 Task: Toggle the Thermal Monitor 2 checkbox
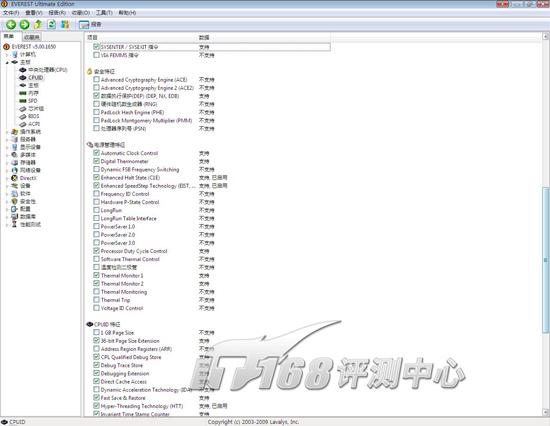(96, 283)
